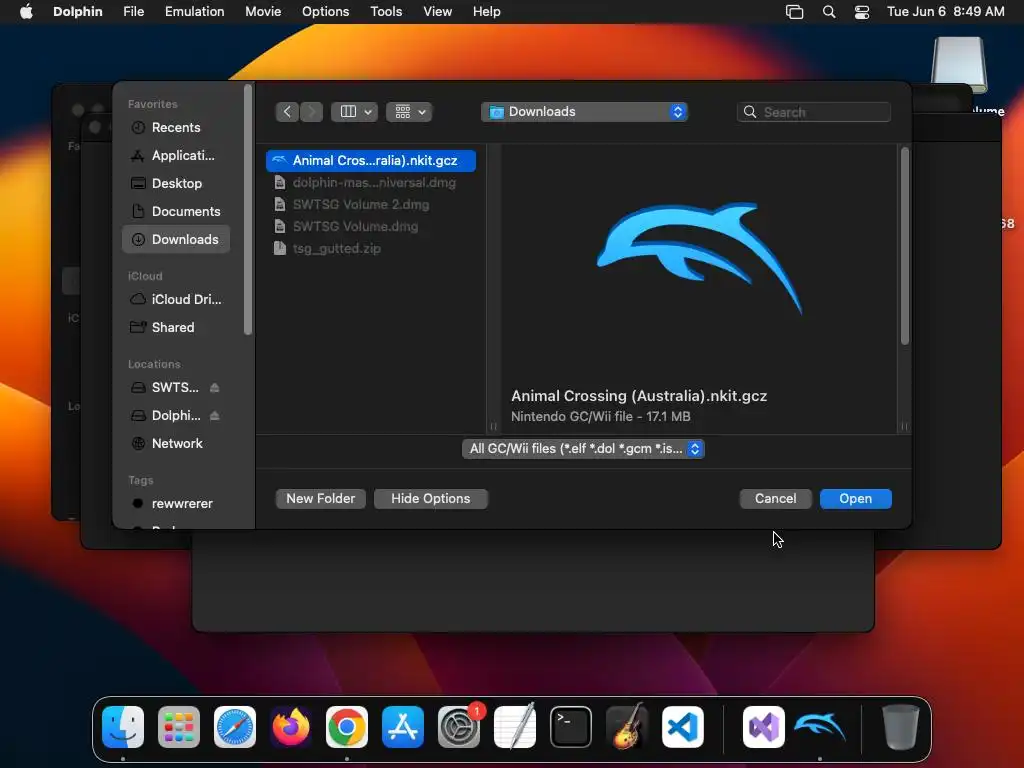The width and height of the screenshot is (1024, 768).
Task: Open the Help menu
Action: coord(487,11)
